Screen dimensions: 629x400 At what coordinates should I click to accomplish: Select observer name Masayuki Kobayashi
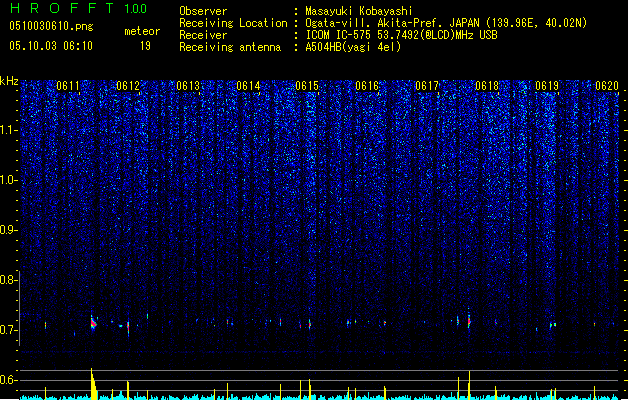coord(359,11)
